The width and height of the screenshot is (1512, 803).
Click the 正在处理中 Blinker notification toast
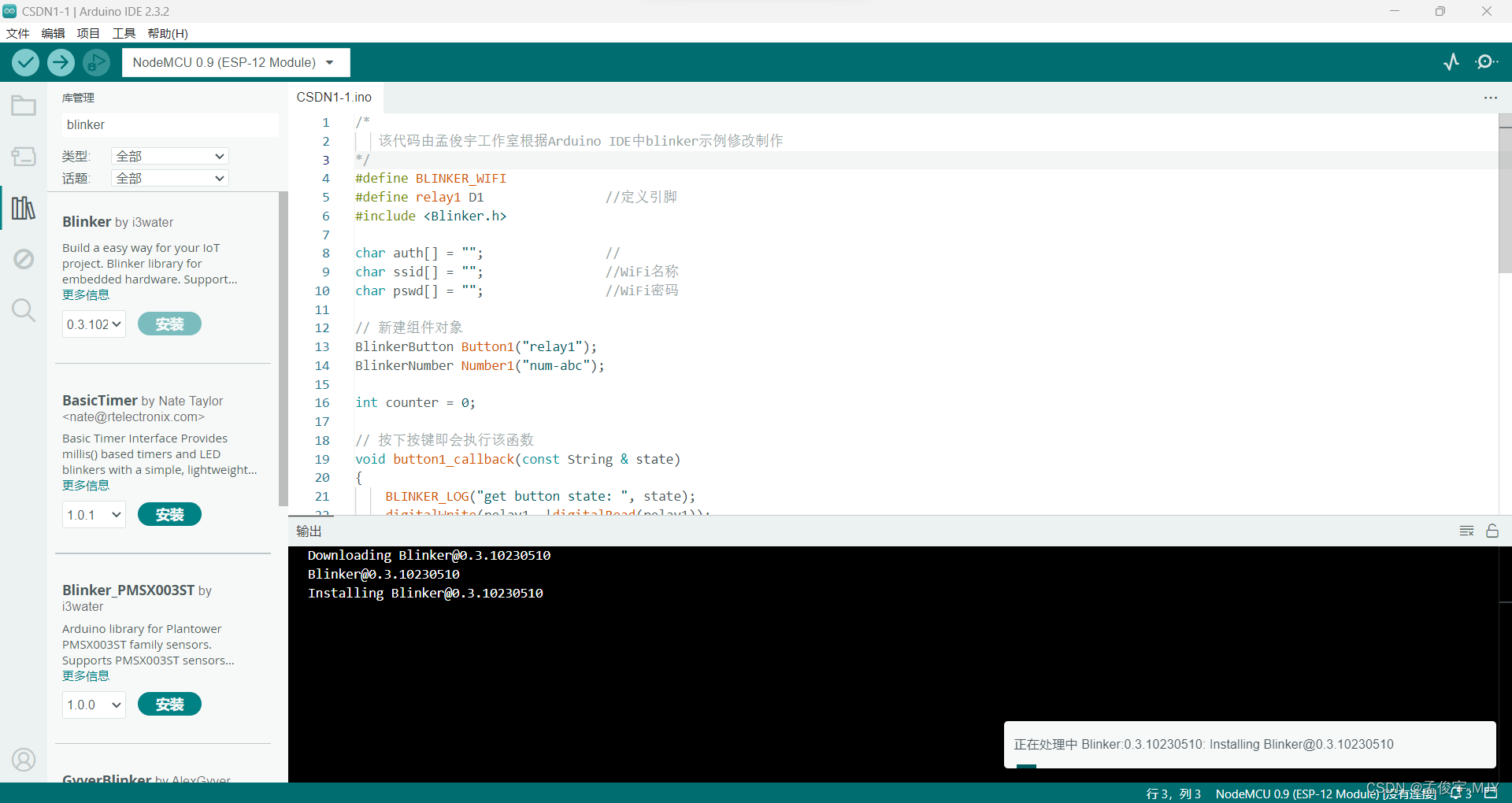1250,744
